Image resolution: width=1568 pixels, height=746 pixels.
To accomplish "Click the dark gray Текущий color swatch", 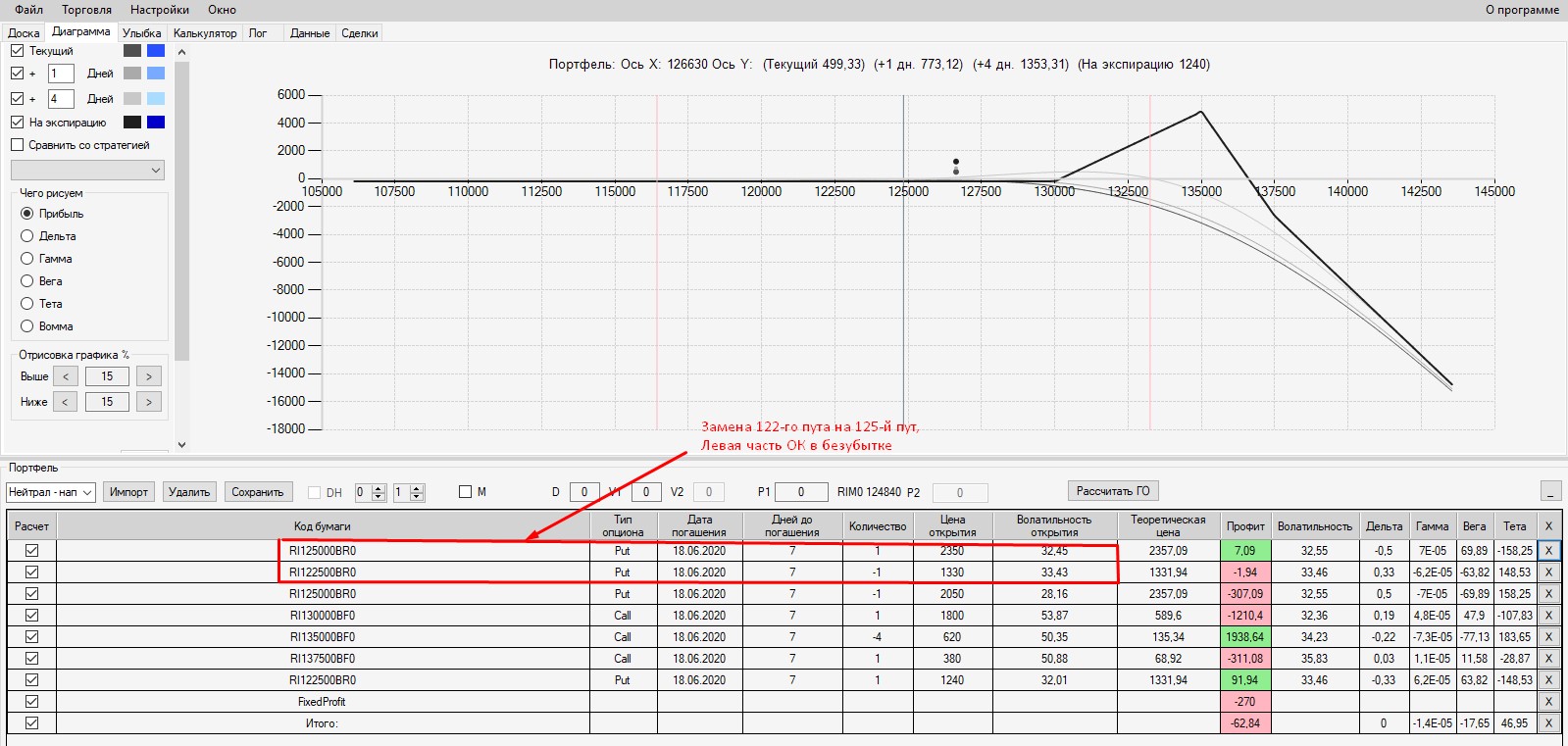I will 132,50.
